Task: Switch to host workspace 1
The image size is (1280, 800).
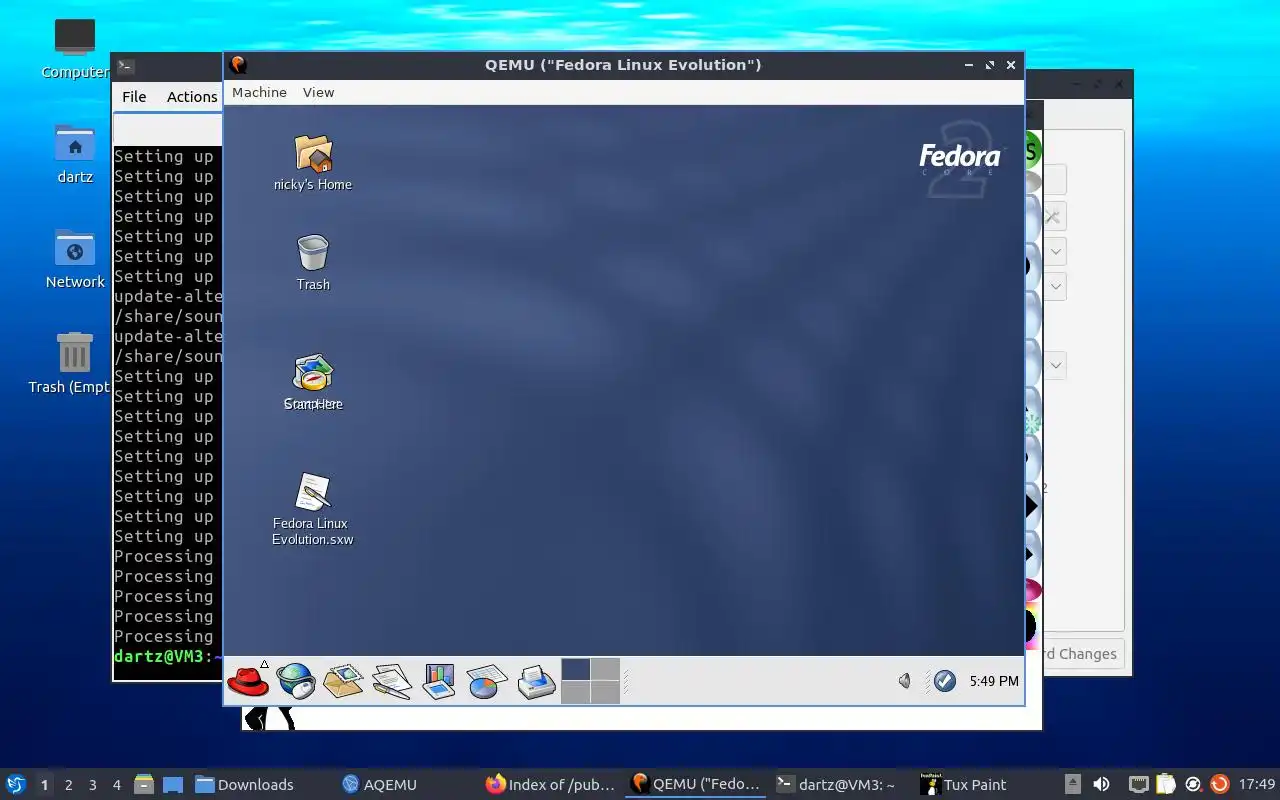Action: [44, 785]
